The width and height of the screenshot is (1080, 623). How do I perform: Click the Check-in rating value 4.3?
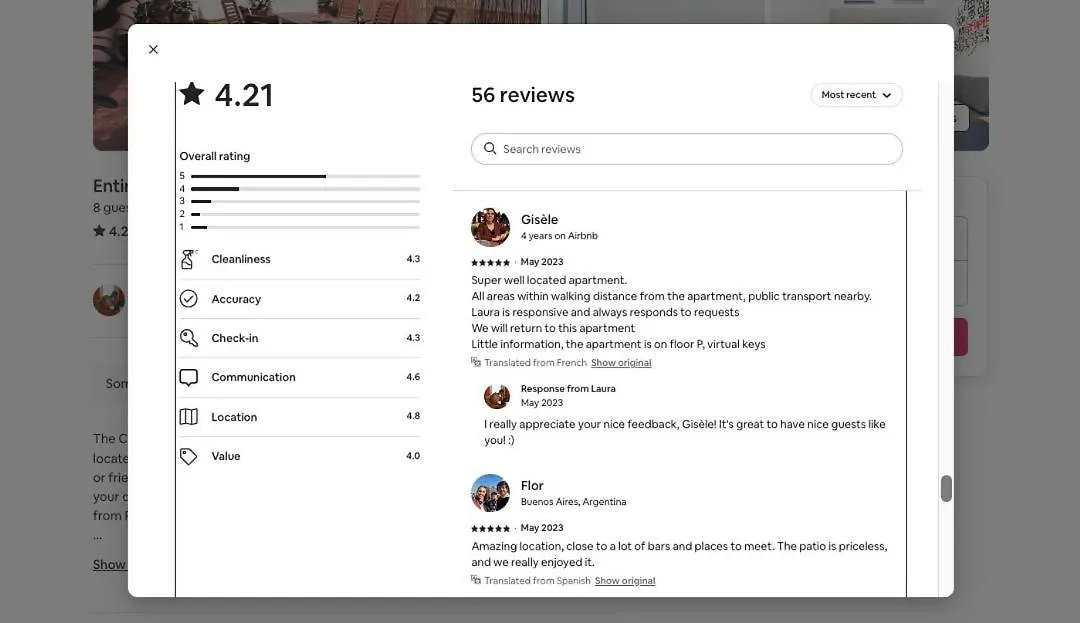pos(413,338)
